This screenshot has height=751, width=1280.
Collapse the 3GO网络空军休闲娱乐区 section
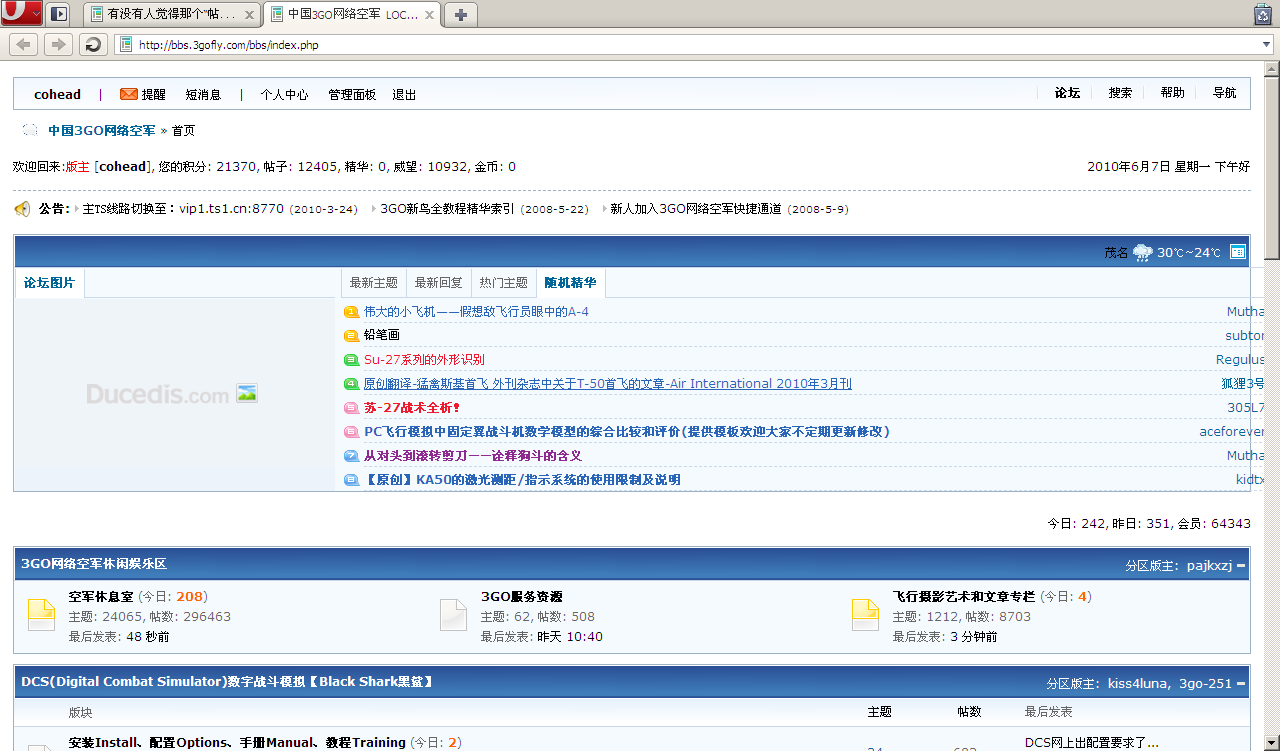[x=1241, y=566]
